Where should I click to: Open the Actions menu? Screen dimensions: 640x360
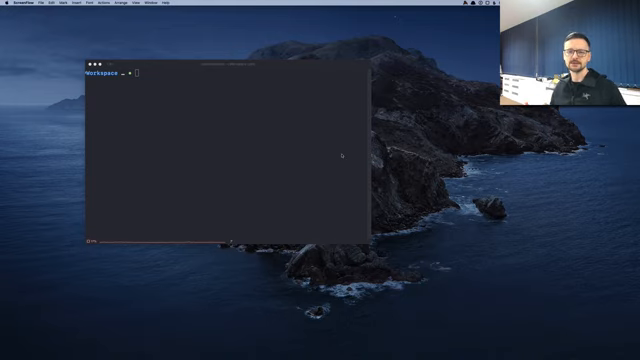(x=104, y=2)
